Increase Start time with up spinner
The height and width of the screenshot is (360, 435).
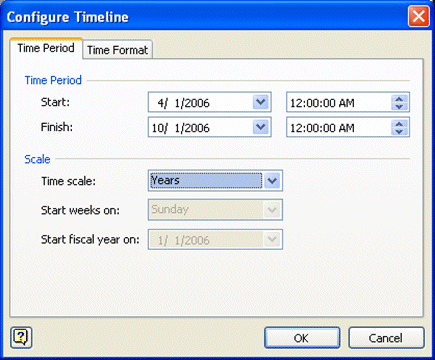[x=399, y=99]
